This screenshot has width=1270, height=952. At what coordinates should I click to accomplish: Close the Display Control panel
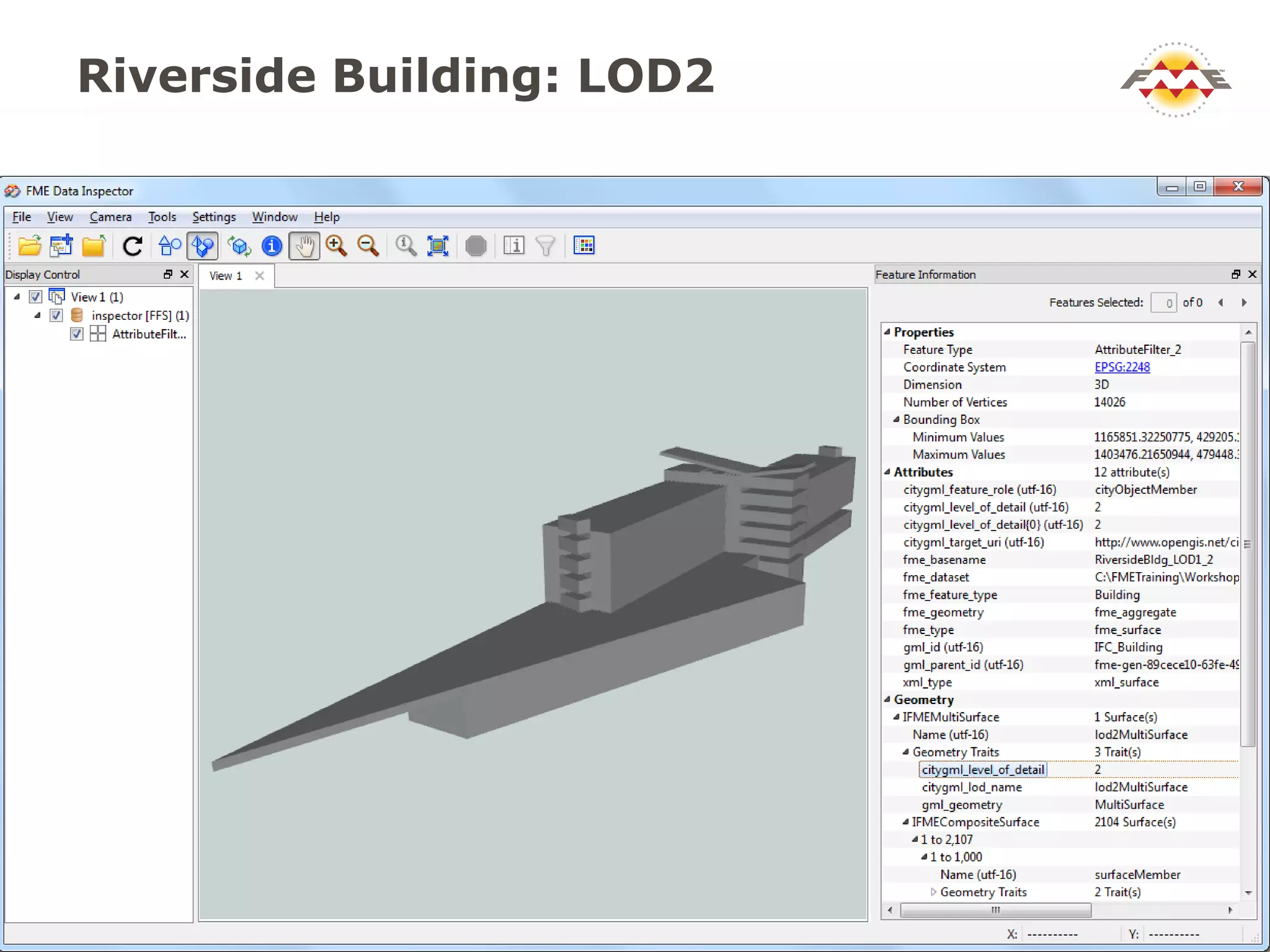click(x=184, y=274)
